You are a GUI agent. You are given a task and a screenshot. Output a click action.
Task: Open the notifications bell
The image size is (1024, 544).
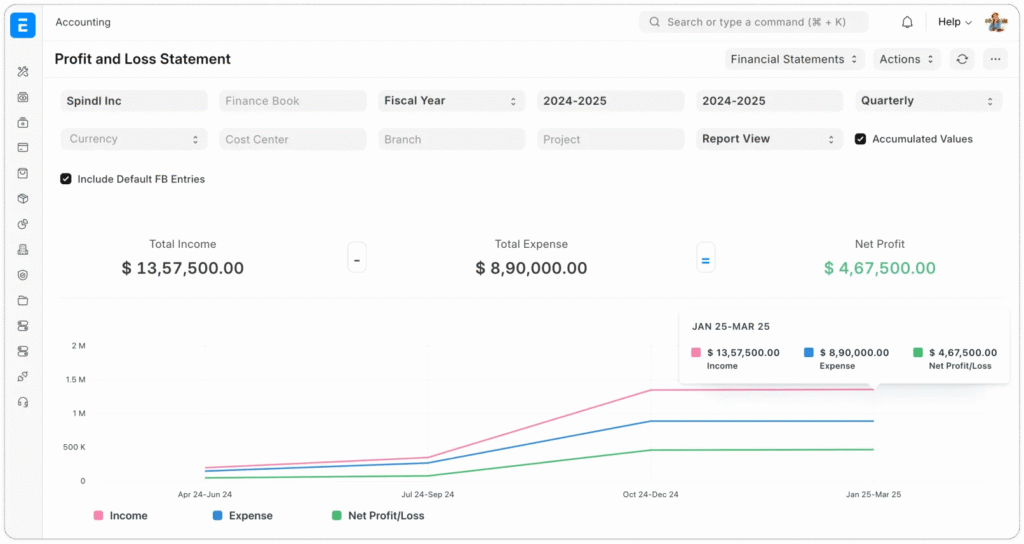click(907, 22)
